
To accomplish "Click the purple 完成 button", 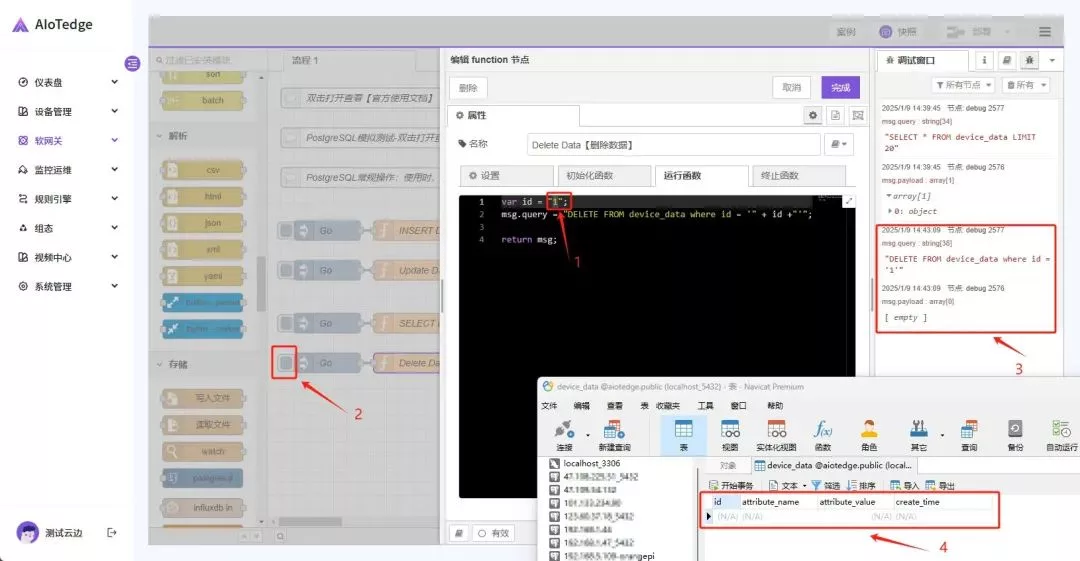I will coord(840,88).
